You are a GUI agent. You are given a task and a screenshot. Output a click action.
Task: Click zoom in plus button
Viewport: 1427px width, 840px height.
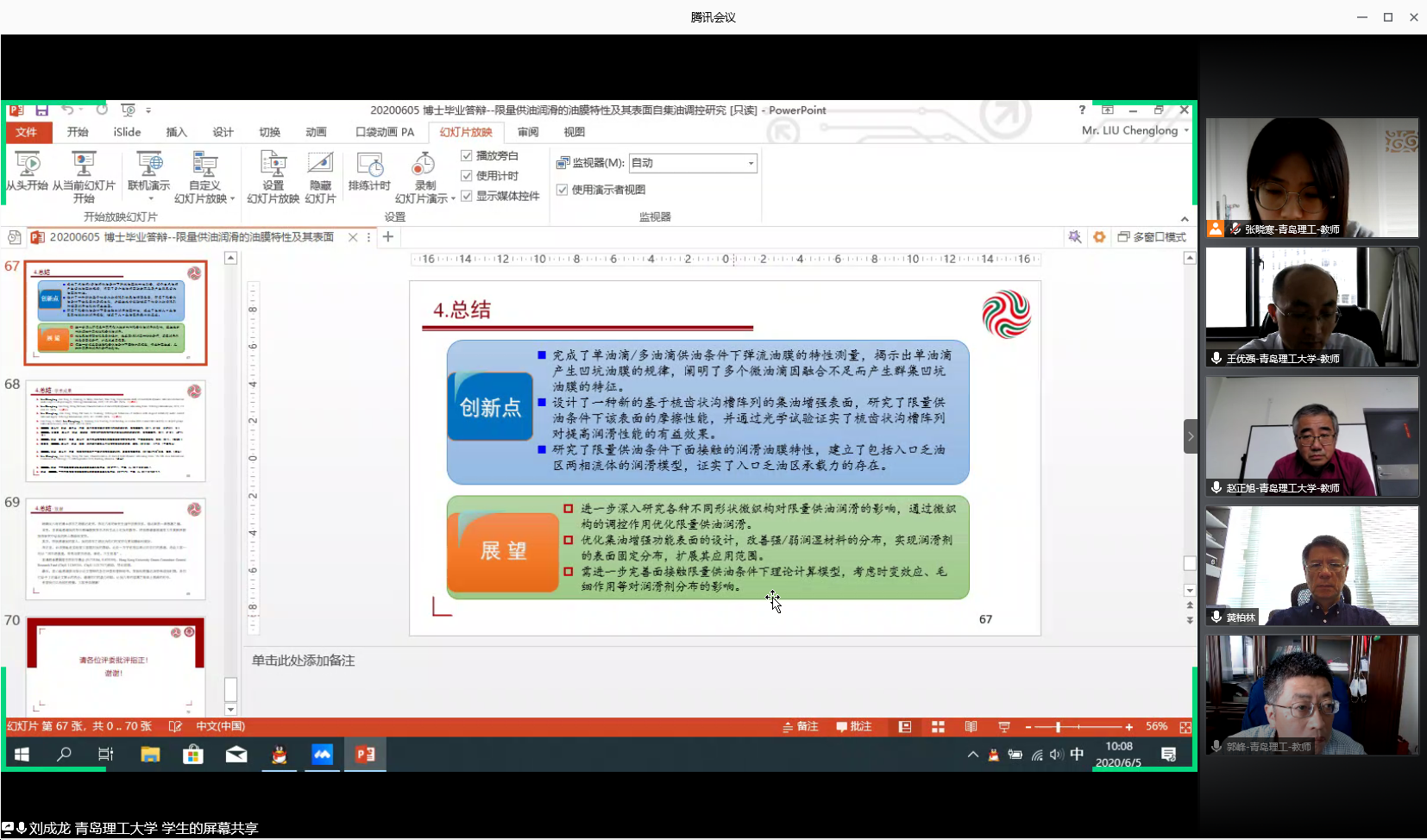(x=1128, y=727)
